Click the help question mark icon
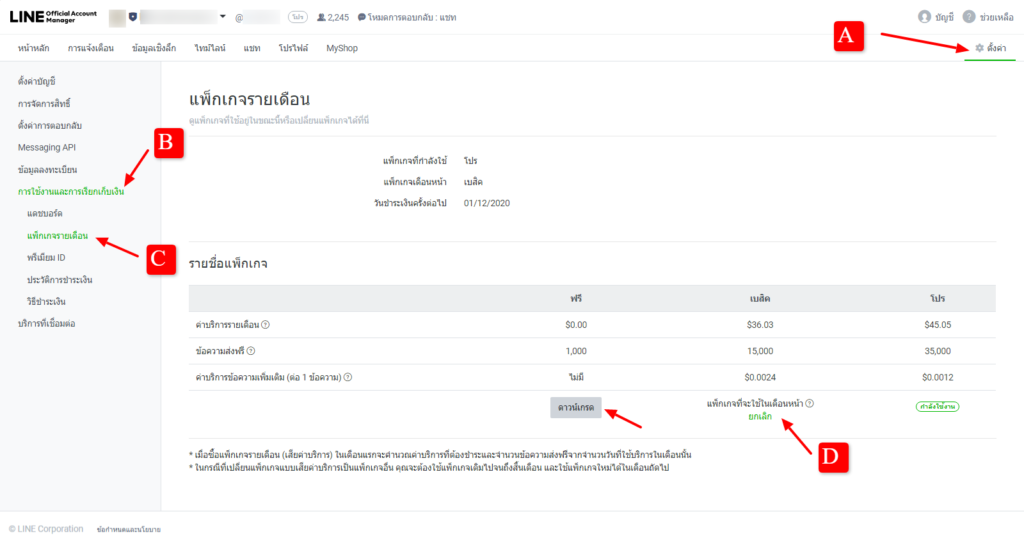 coord(968,17)
